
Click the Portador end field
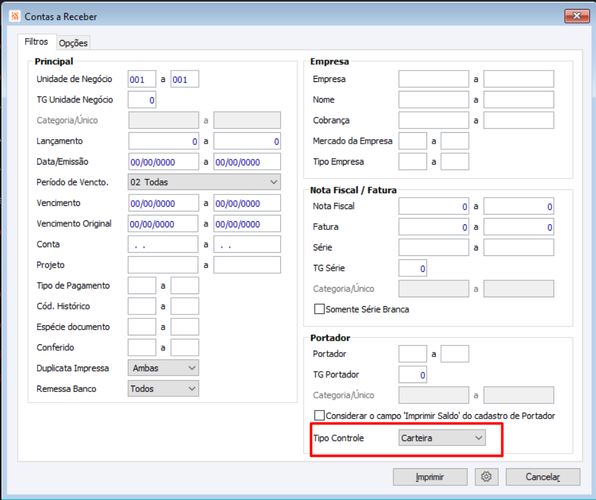[x=455, y=354]
